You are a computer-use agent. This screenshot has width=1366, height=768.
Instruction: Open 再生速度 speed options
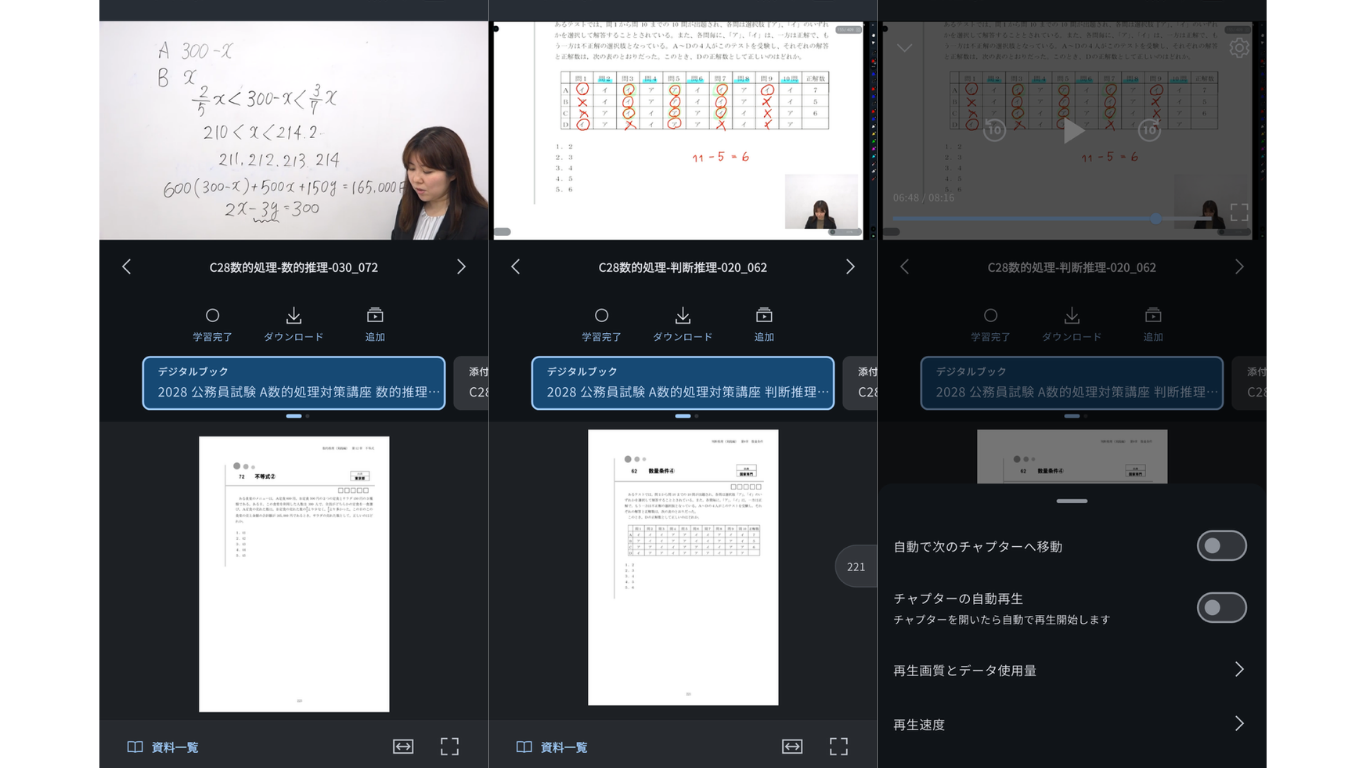pos(1072,724)
